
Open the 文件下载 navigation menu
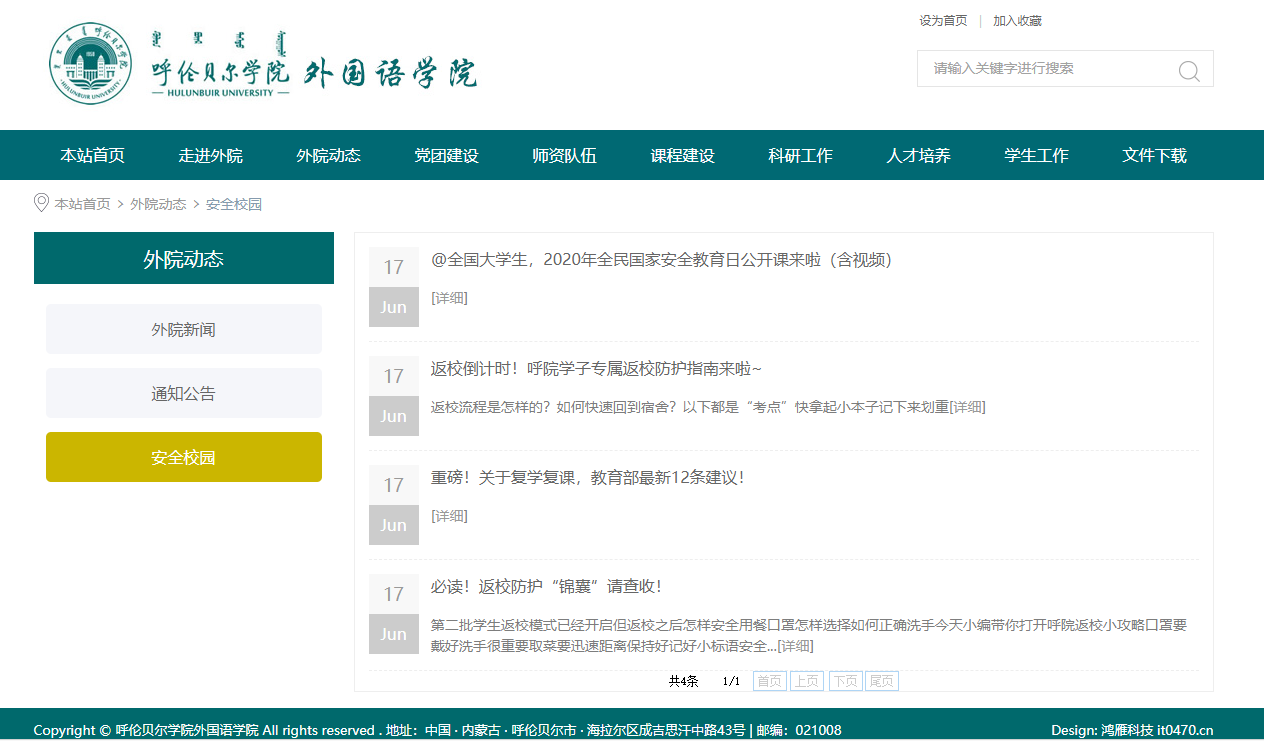pos(1154,155)
